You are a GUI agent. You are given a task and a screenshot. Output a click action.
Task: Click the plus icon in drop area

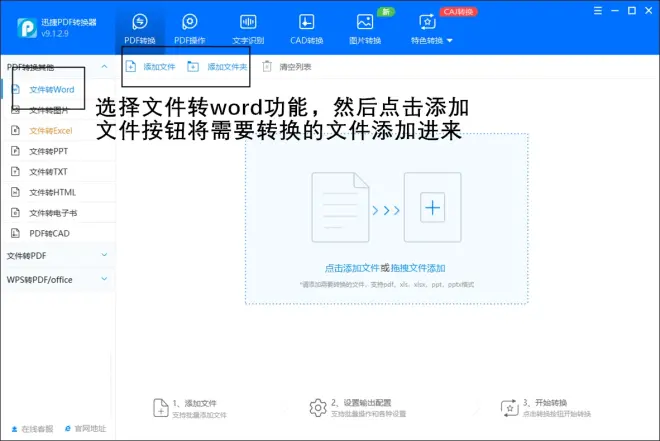pos(433,207)
